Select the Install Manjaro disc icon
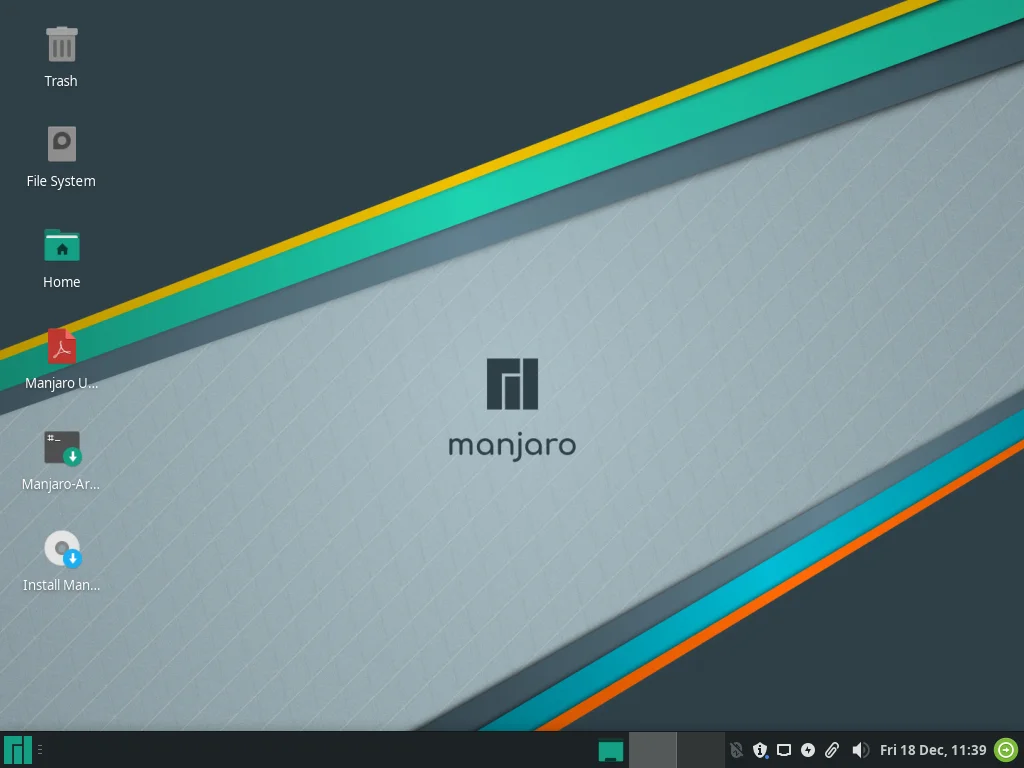1024x768 pixels. (x=62, y=549)
